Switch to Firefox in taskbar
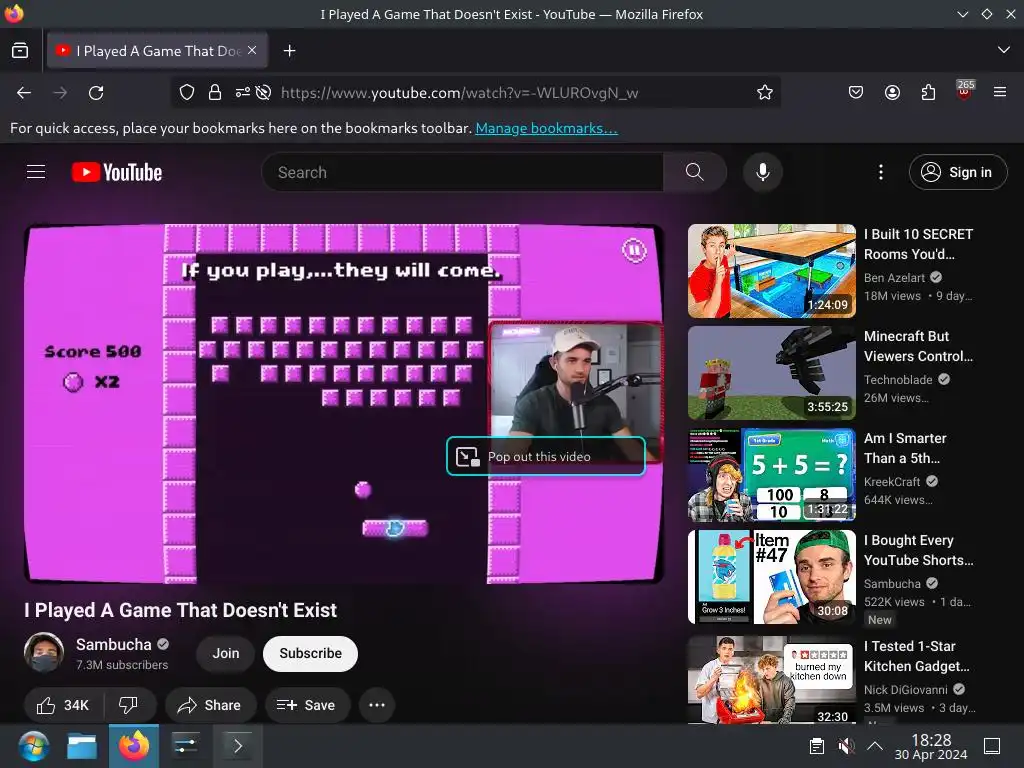1024x768 pixels. point(134,746)
